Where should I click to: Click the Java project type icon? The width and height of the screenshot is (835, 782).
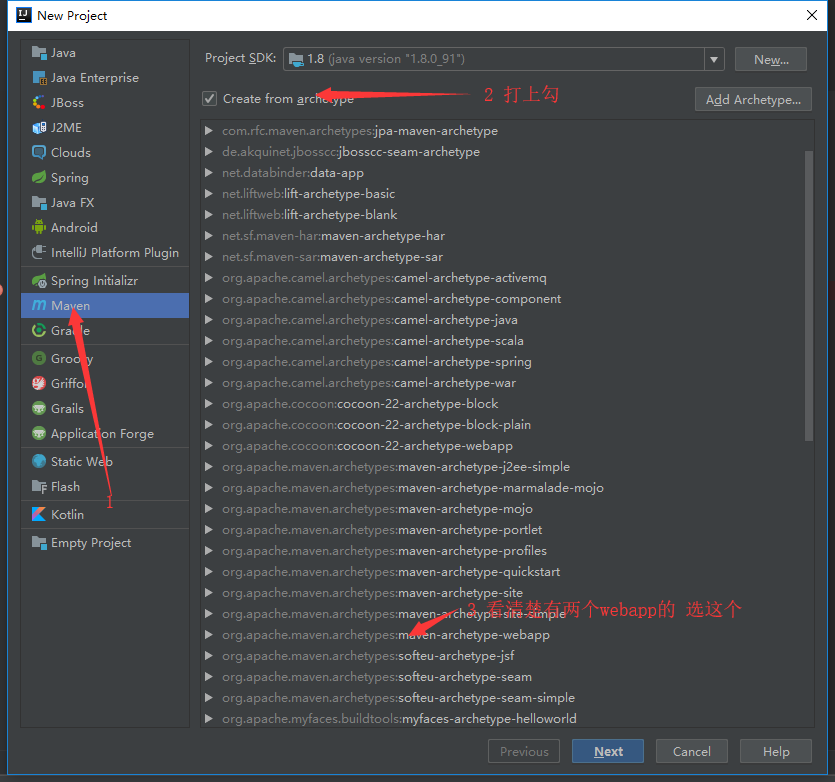(39, 53)
